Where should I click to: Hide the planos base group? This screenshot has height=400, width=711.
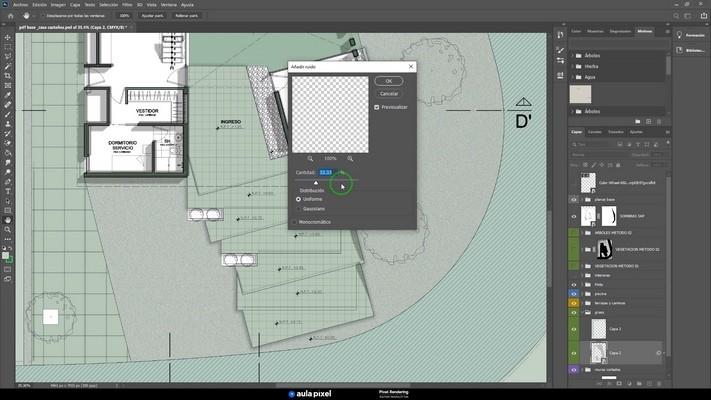coord(574,200)
